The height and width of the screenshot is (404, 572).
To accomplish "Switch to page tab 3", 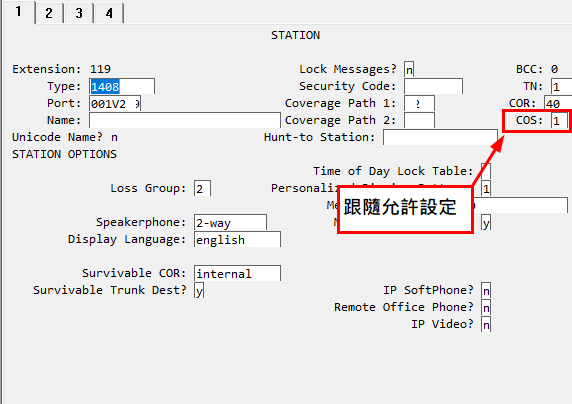I will coord(79,13).
